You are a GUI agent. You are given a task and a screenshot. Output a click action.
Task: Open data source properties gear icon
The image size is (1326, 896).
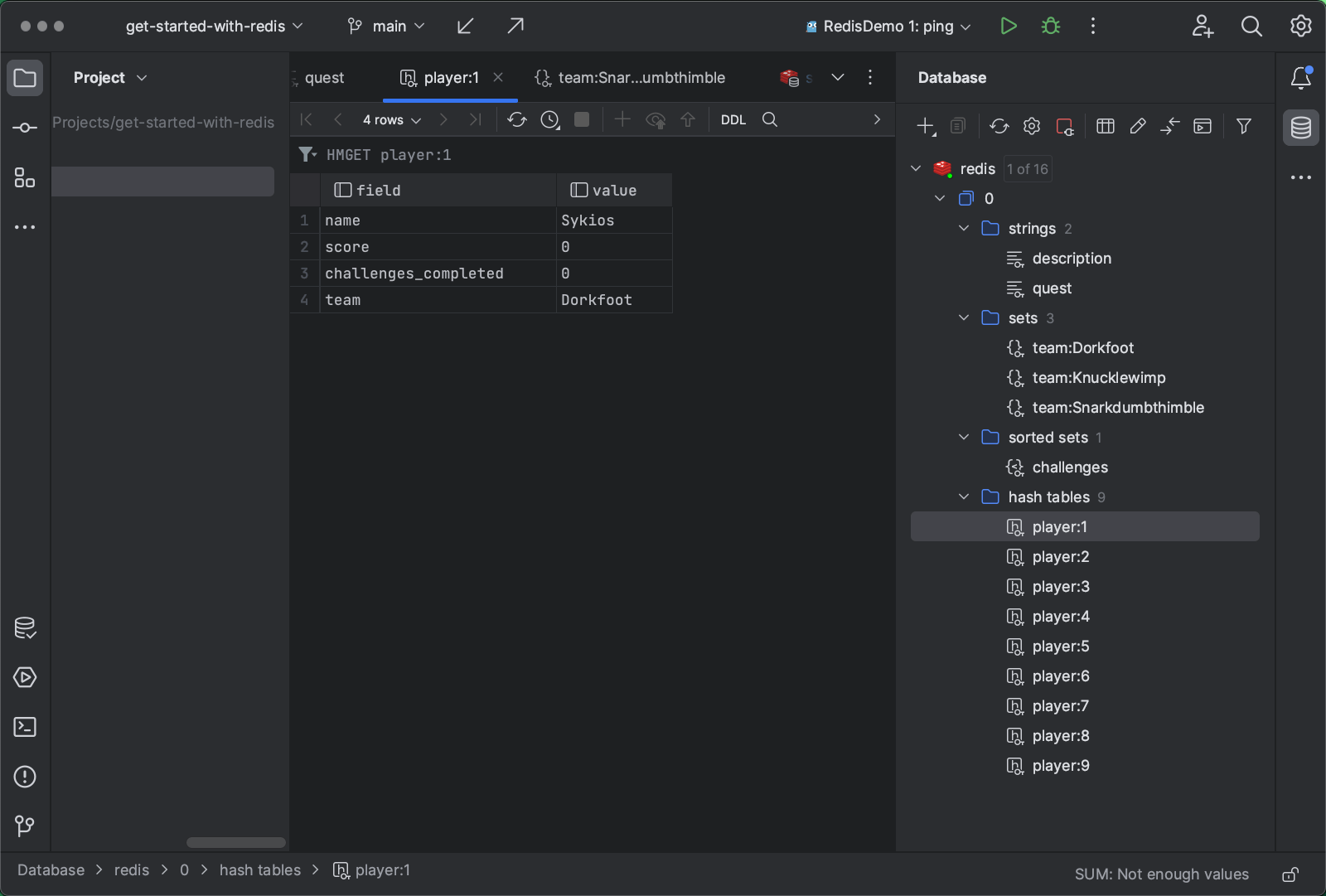[x=1032, y=126]
